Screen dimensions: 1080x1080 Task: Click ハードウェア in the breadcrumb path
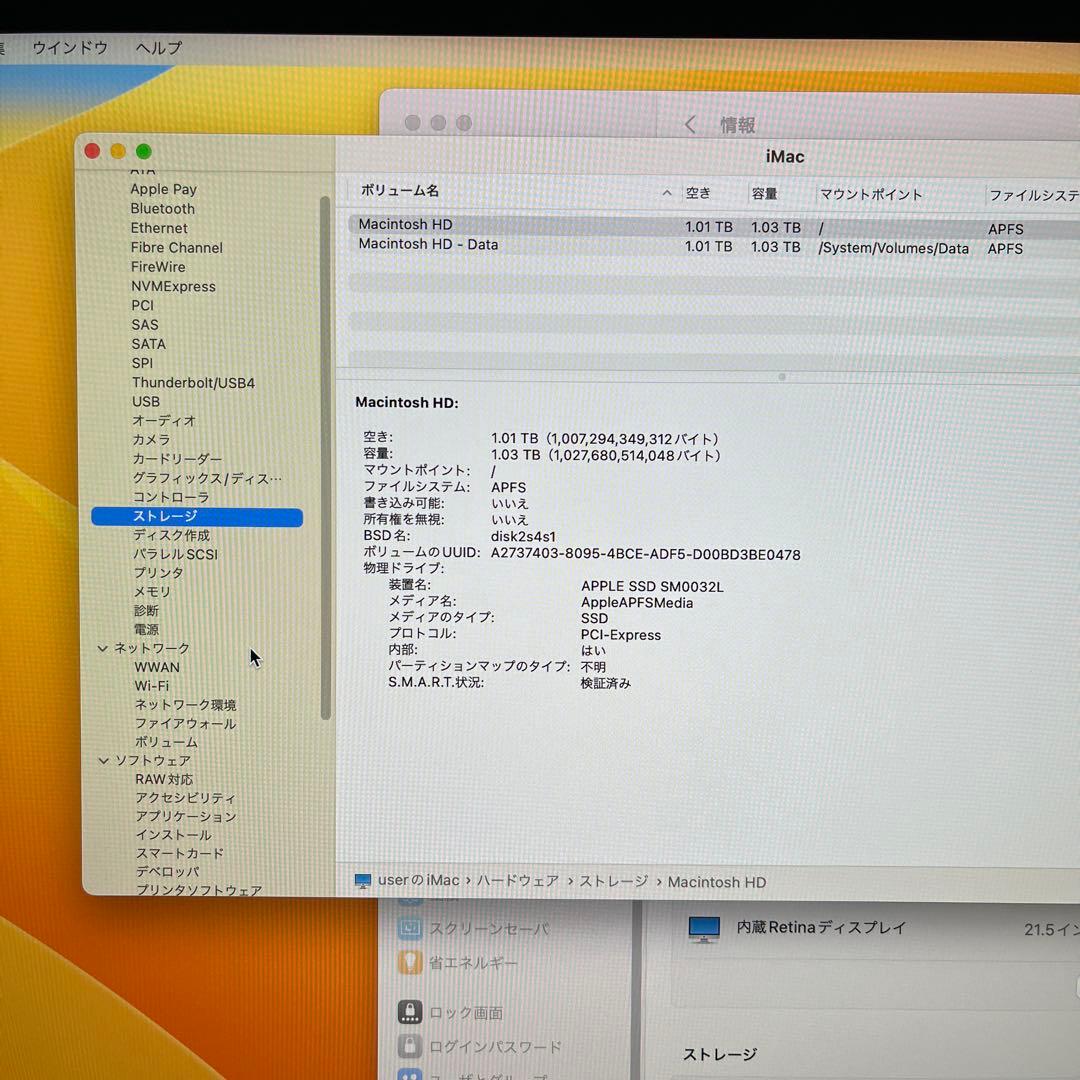pyautogui.click(x=517, y=882)
